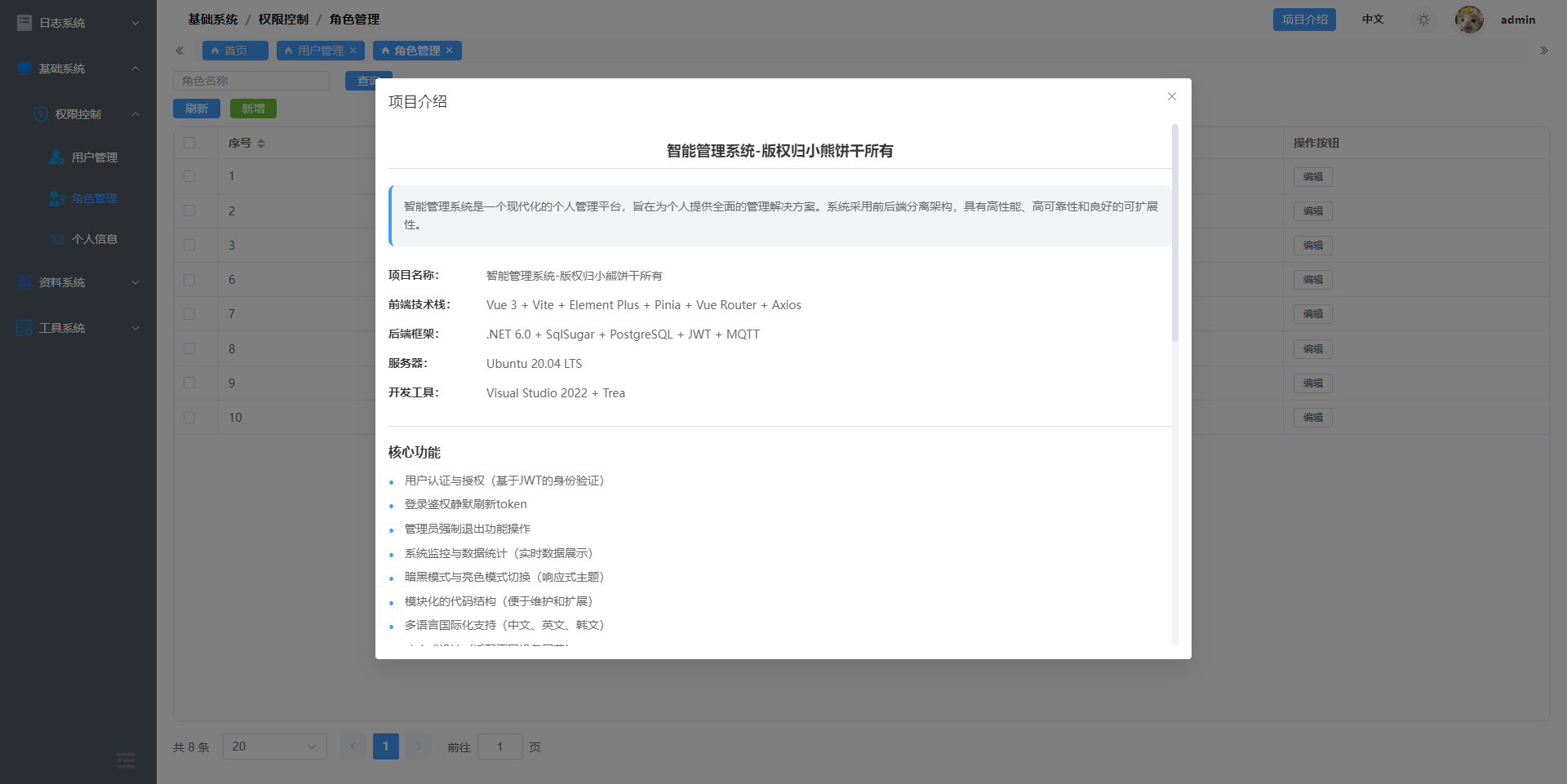Switch to the 角色管理 tab

[x=417, y=51]
